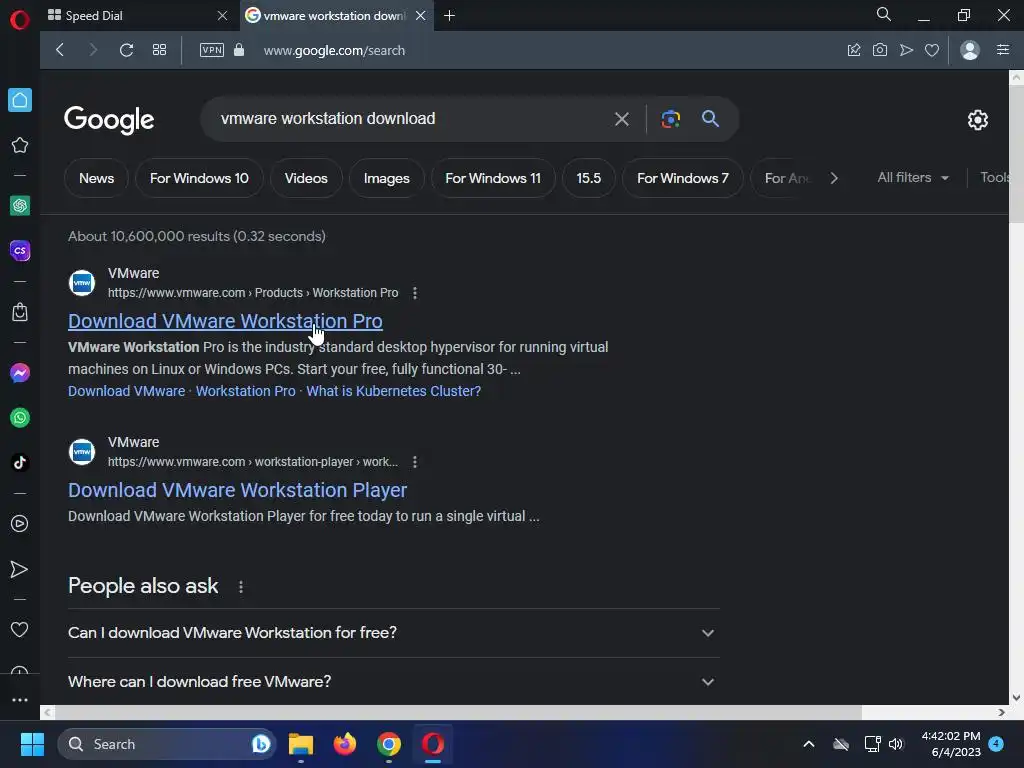Send page to My Flow from the address bar

[906, 50]
